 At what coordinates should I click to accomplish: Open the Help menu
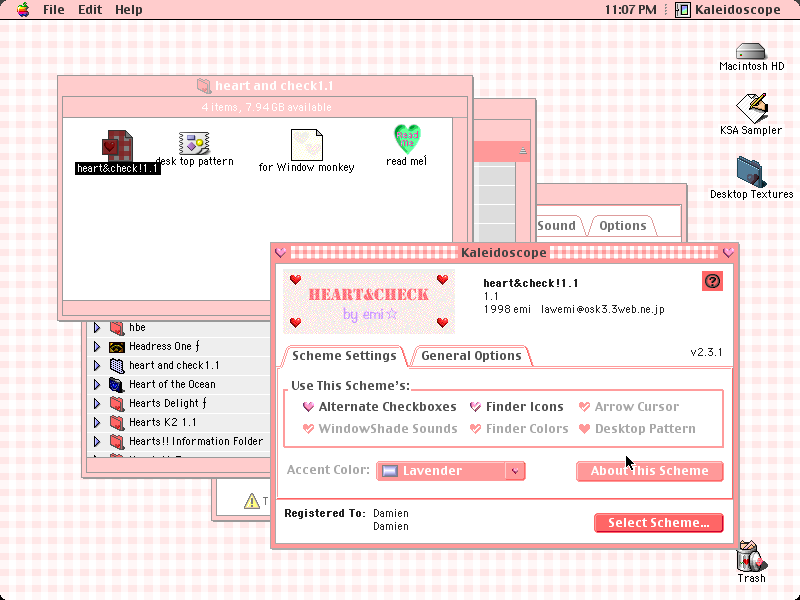(x=129, y=10)
